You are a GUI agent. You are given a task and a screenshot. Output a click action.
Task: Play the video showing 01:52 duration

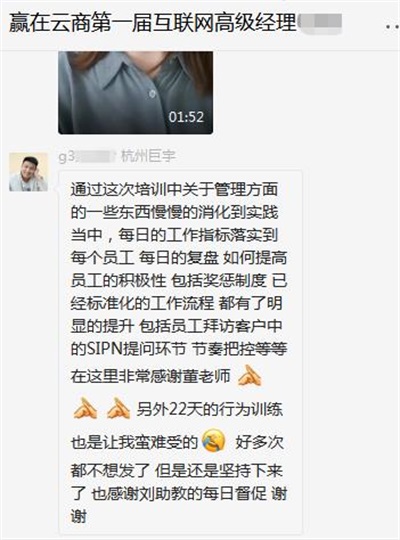pos(135,93)
